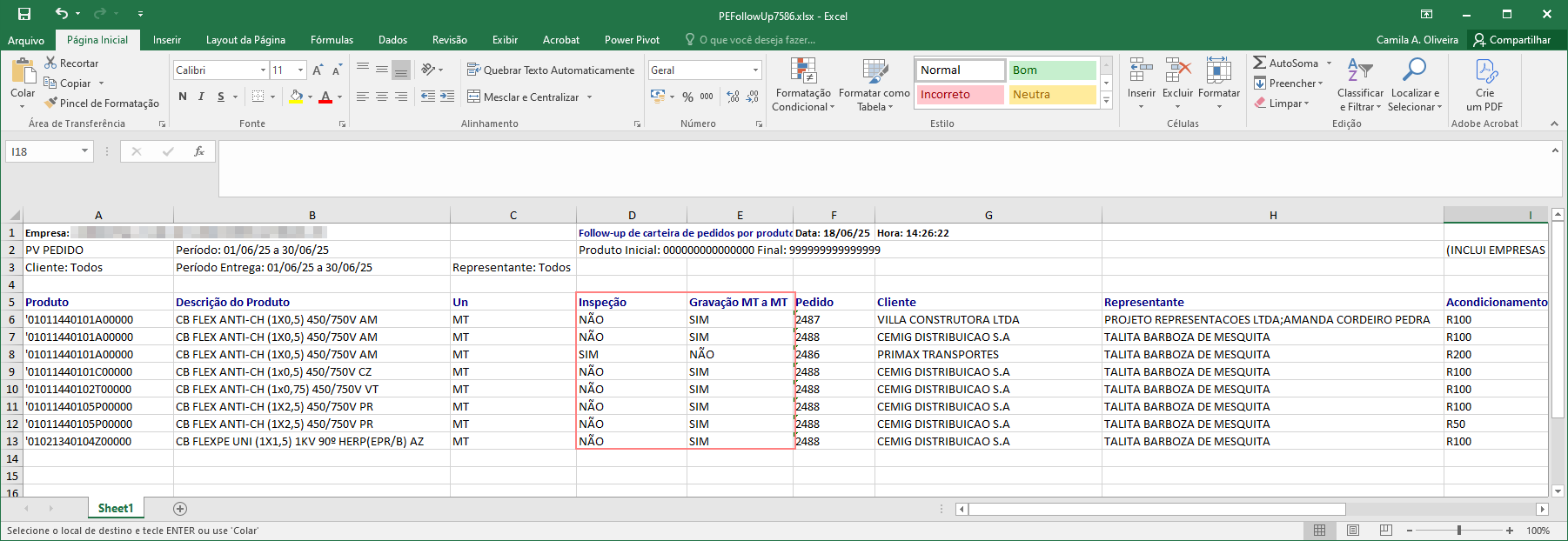Apply the Neutra cell style
Image resolution: width=1568 pixels, height=541 pixels.
click(x=1052, y=95)
